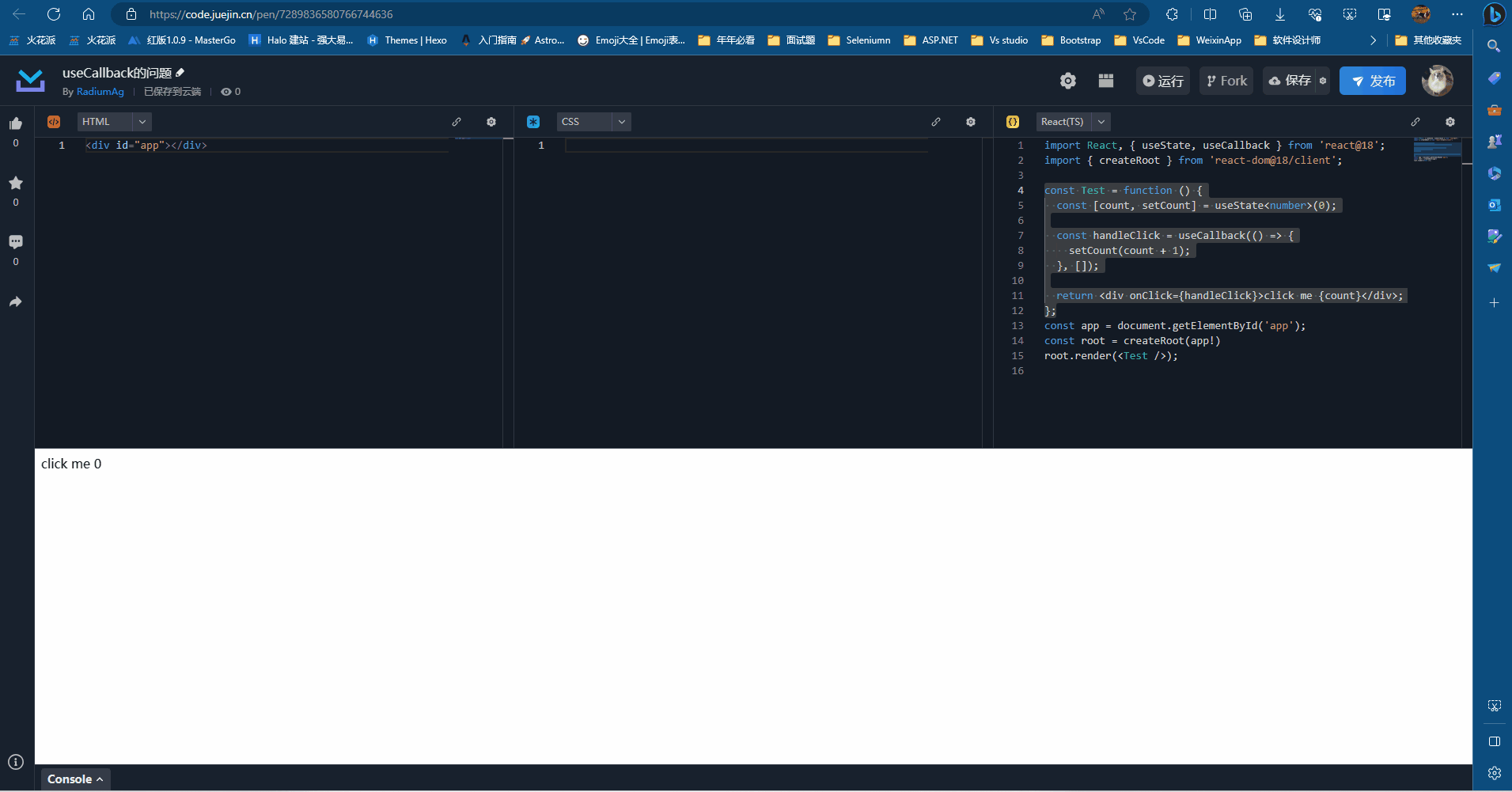Click the browser address bar URL

tap(271, 14)
